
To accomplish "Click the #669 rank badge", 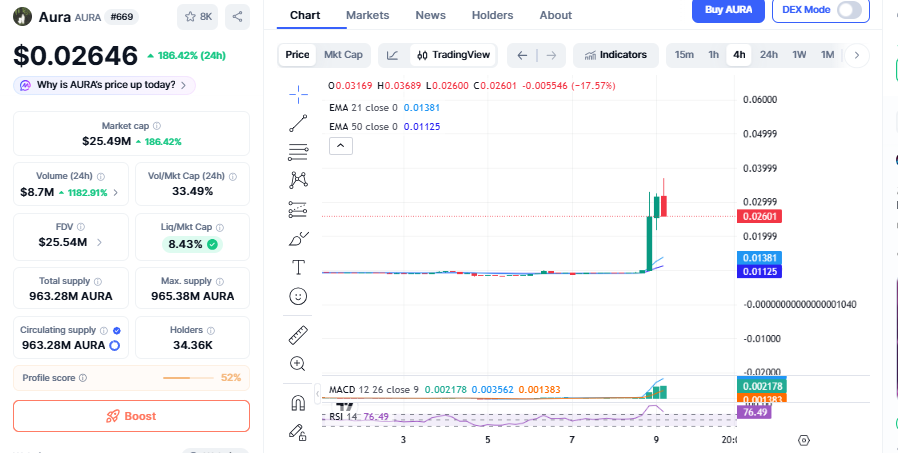I will pos(121,17).
